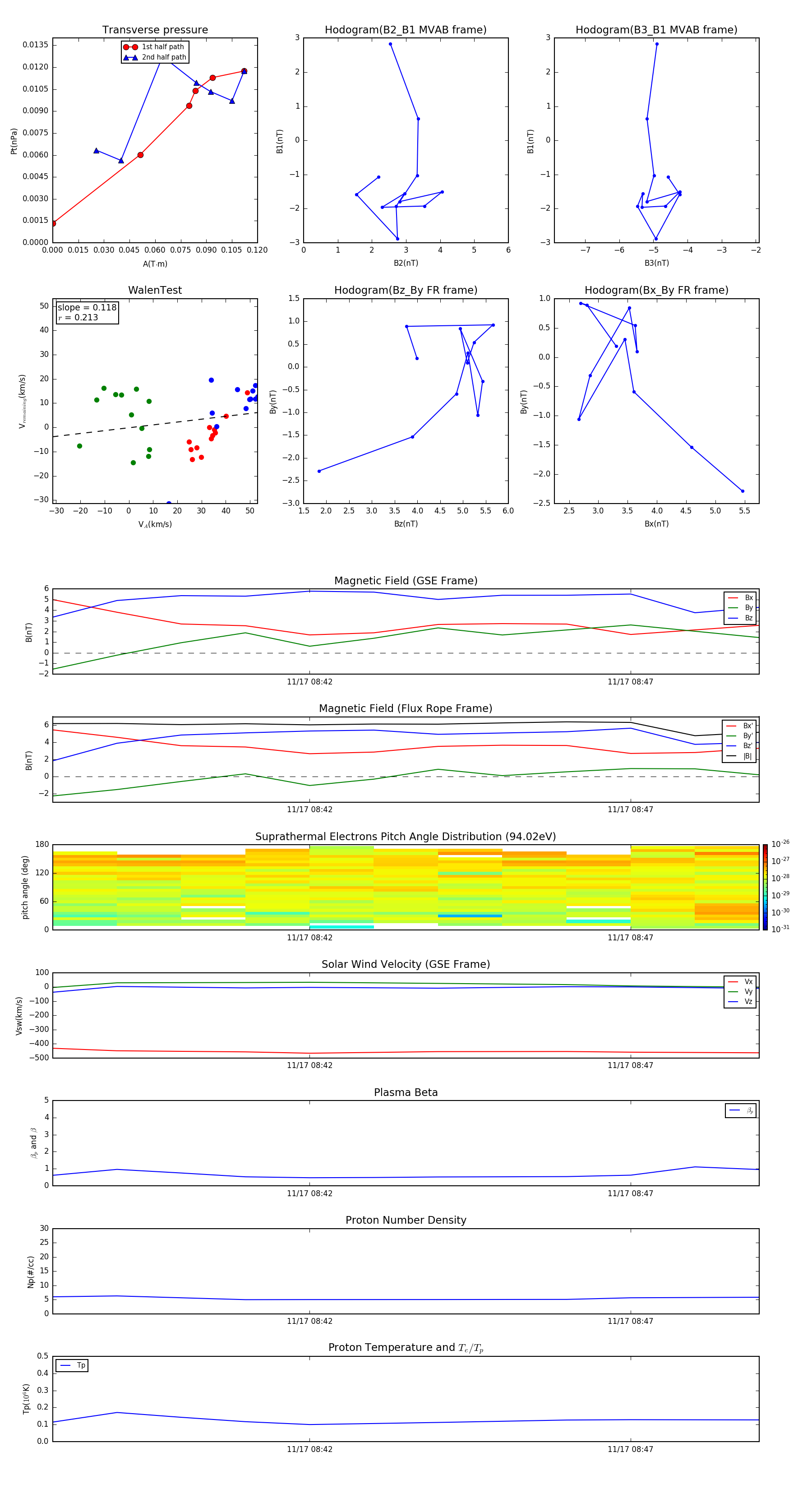Viewport: 812px width, 1489px height.
Task: Click the 'Bx(nT)' x-axis label
Action: 656,524
